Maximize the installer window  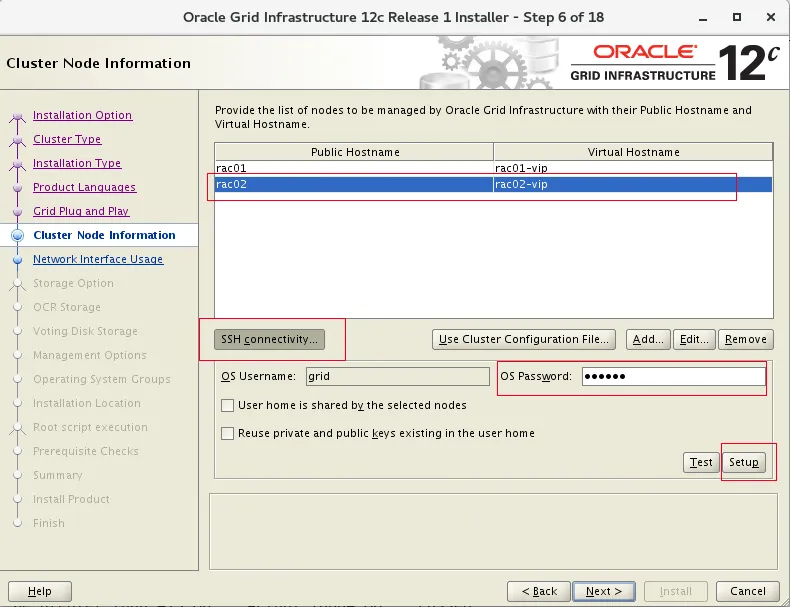coord(737,17)
